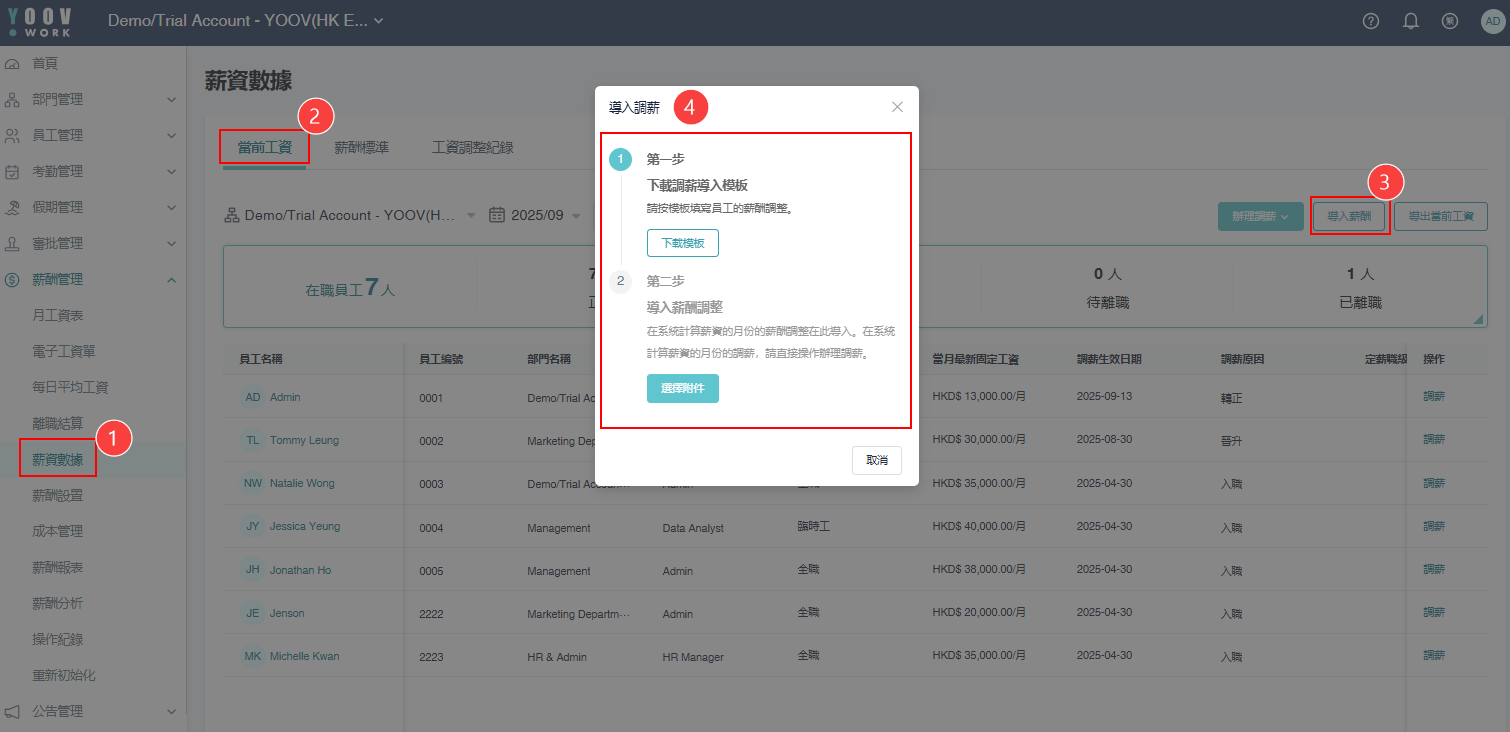Click the 選擇附件 button
The image size is (1510, 732).
[682, 388]
